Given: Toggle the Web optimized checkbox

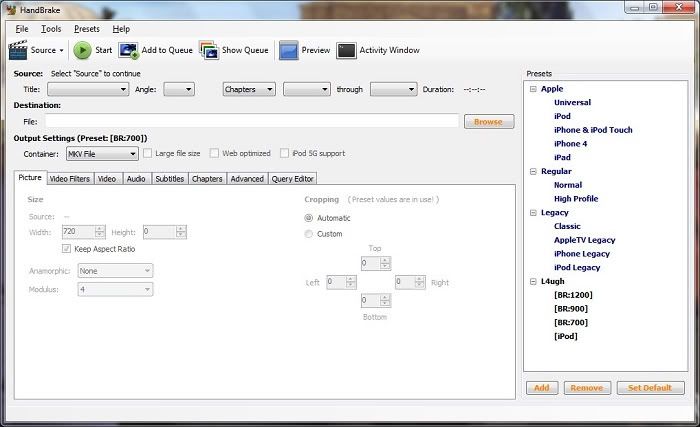Looking at the screenshot, I should pos(214,153).
